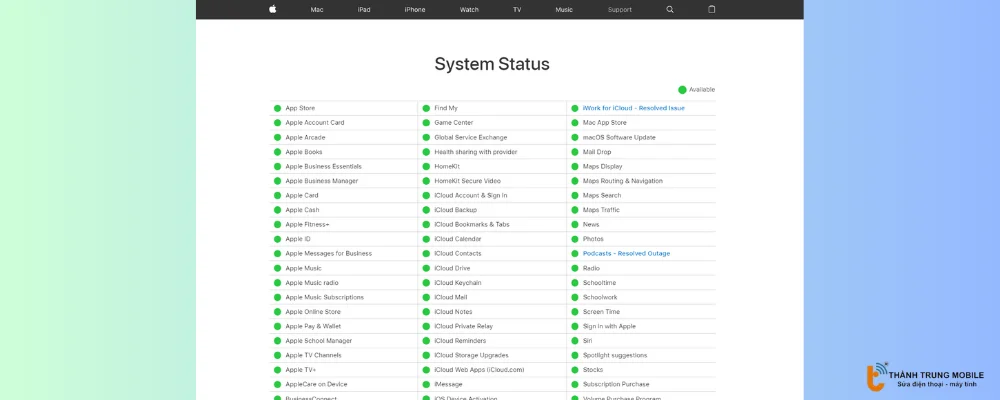Select the Subscription Purchase row
The image size is (1000, 400).
point(641,384)
